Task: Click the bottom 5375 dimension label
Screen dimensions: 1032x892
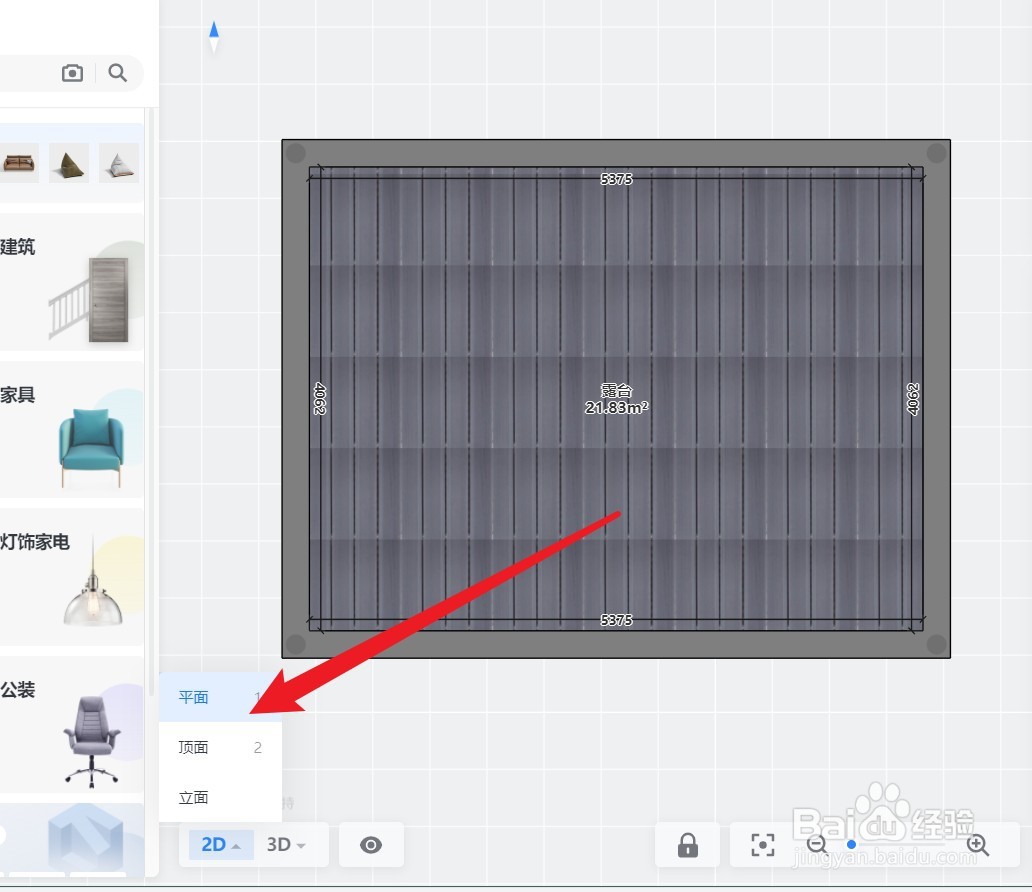Action: tap(616, 620)
